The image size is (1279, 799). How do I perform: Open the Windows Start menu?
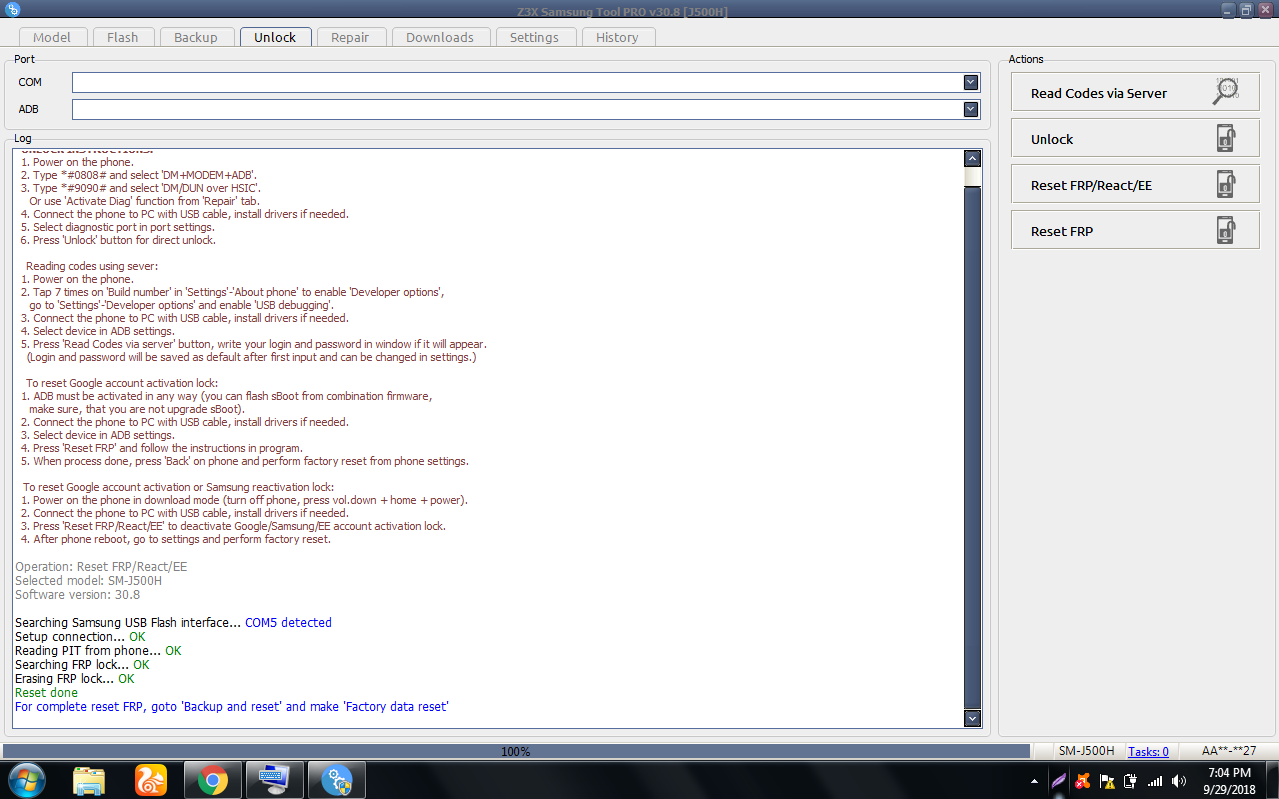point(26,780)
